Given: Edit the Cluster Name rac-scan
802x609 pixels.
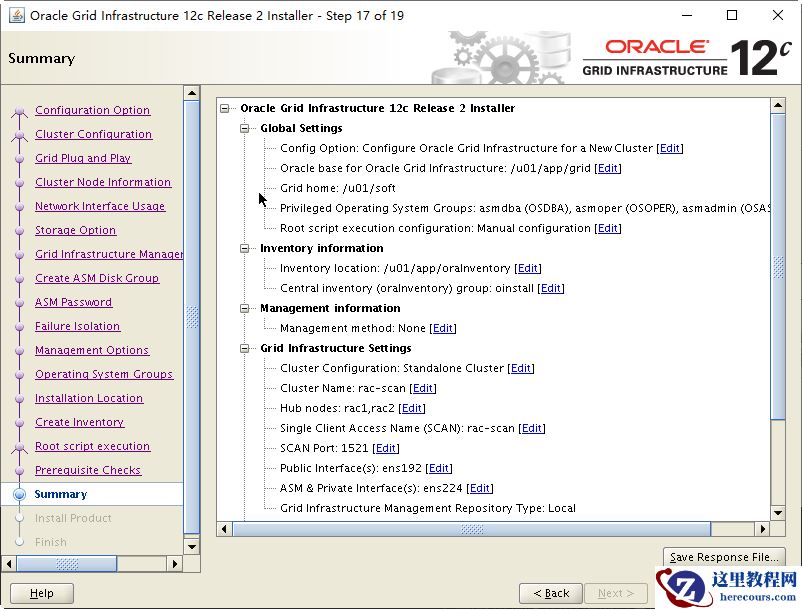Looking at the screenshot, I should [x=423, y=388].
